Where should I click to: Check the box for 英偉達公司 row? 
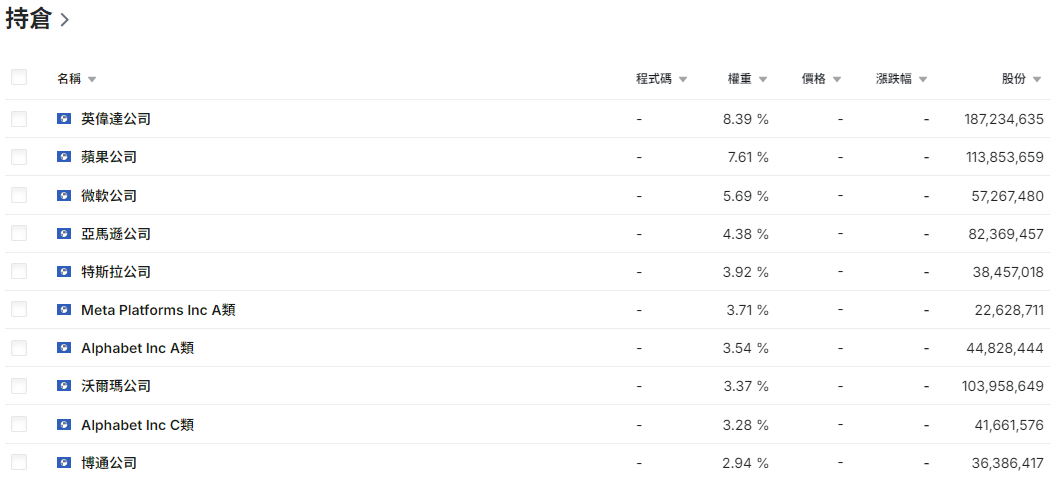[x=19, y=119]
